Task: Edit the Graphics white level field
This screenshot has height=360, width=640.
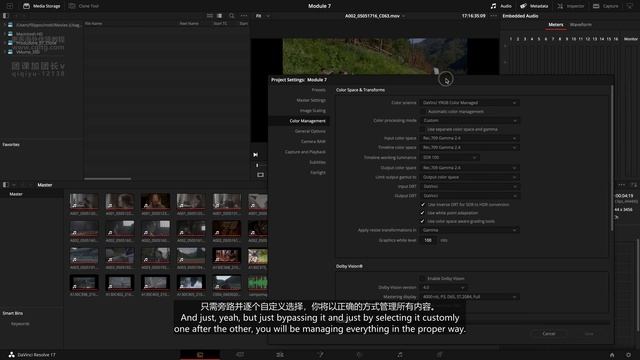Action: pos(428,240)
